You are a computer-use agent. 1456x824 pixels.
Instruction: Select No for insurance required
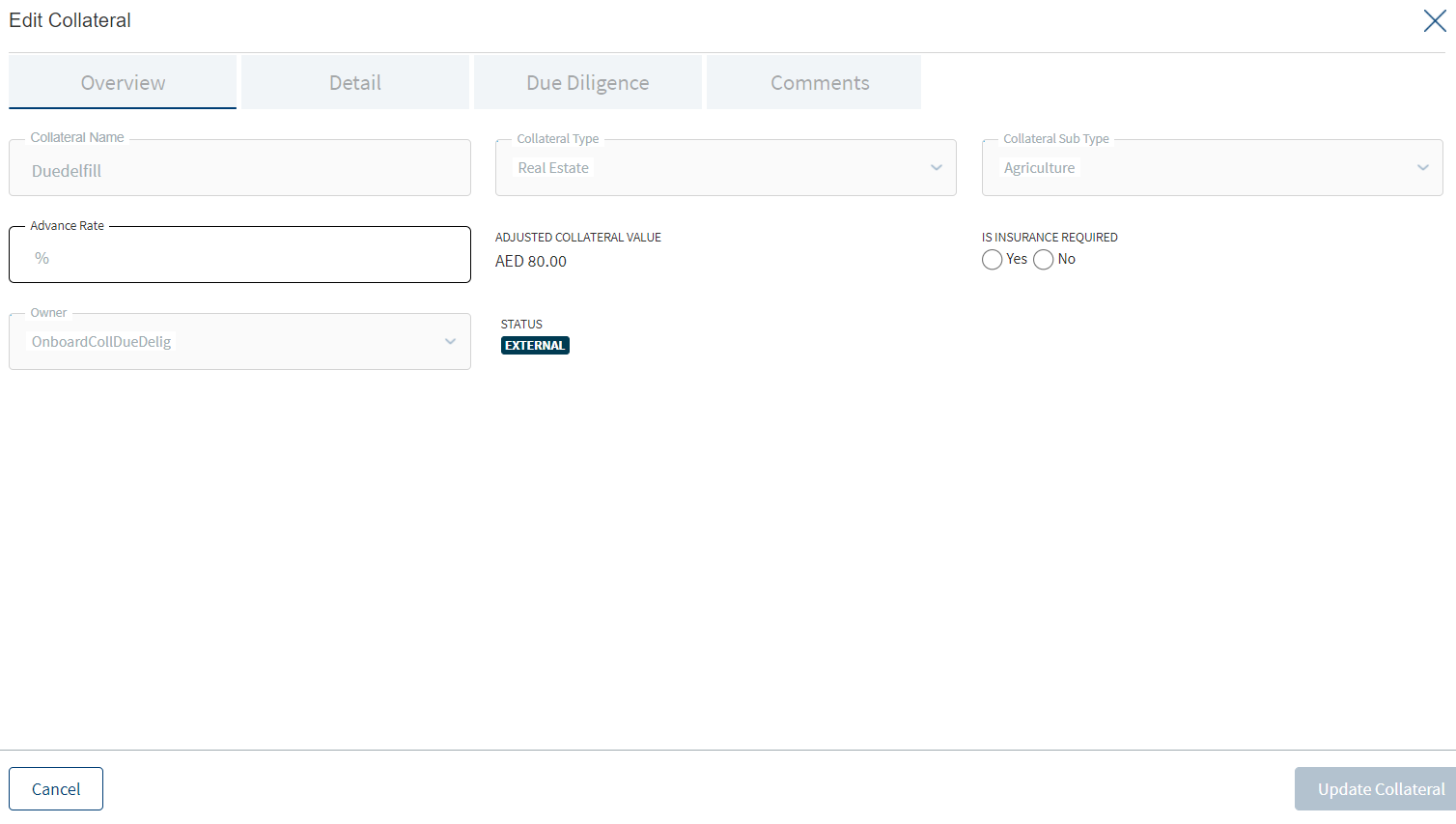click(1044, 260)
